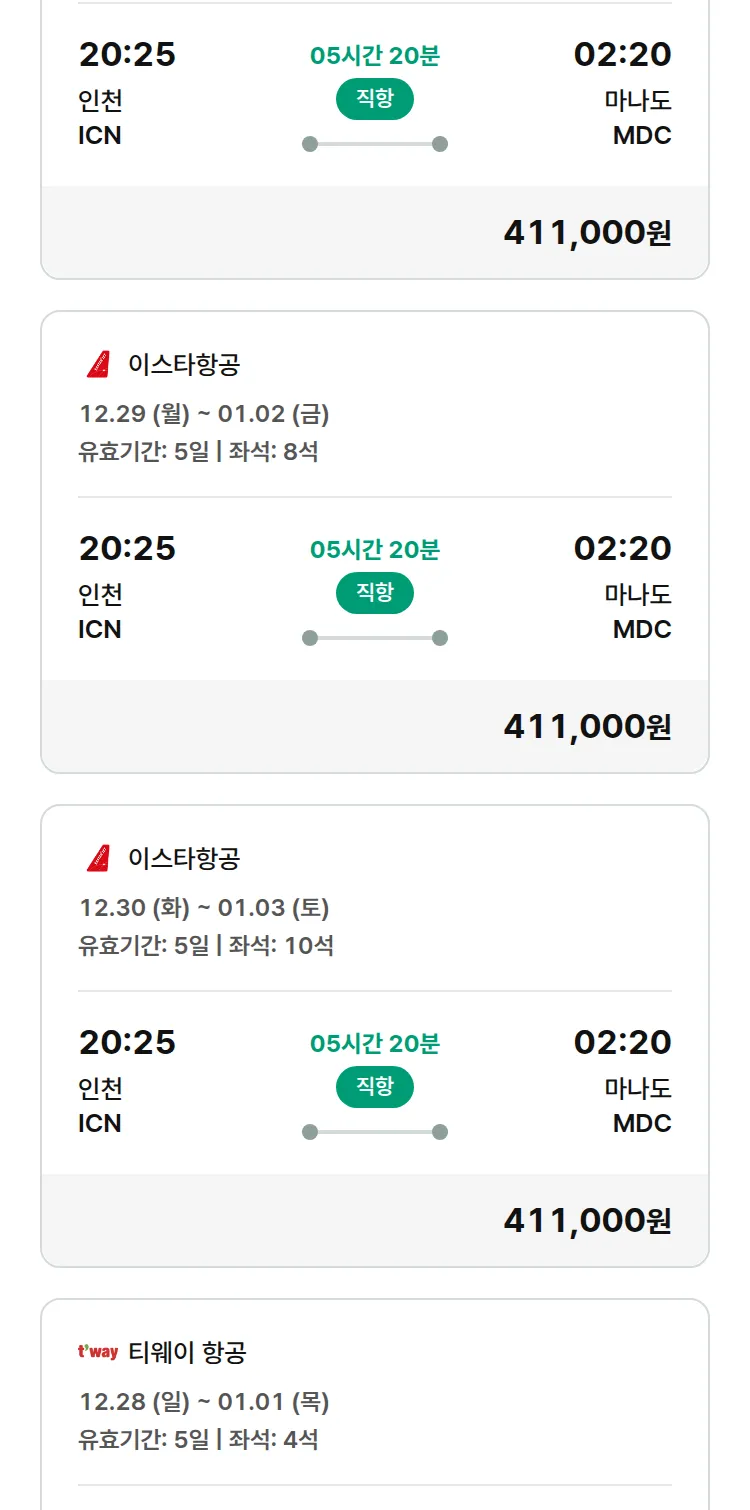Click the Eastar Jet logo on the 12.29 flight card
The width and height of the screenshot is (750, 1510).
click(x=98, y=365)
